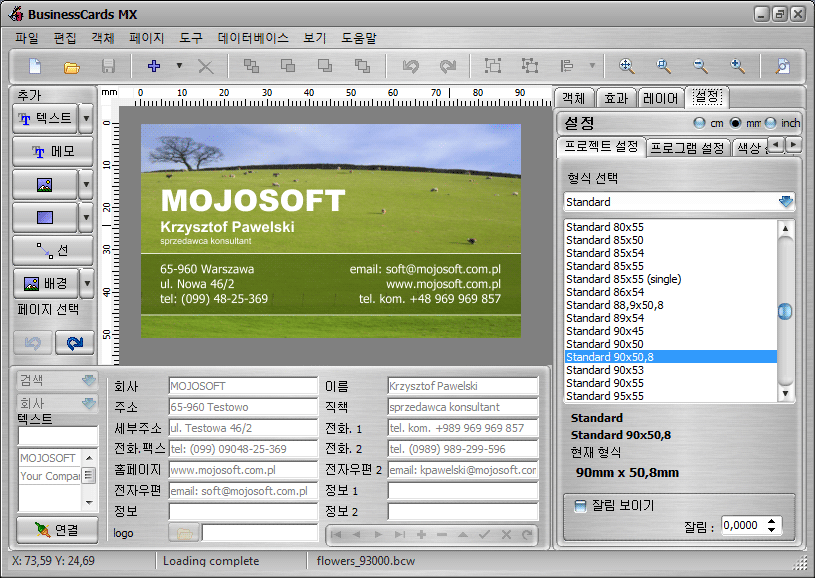The width and height of the screenshot is (815, 578).
Task: Click the 메모 memo button
Action: pos(52,151)
